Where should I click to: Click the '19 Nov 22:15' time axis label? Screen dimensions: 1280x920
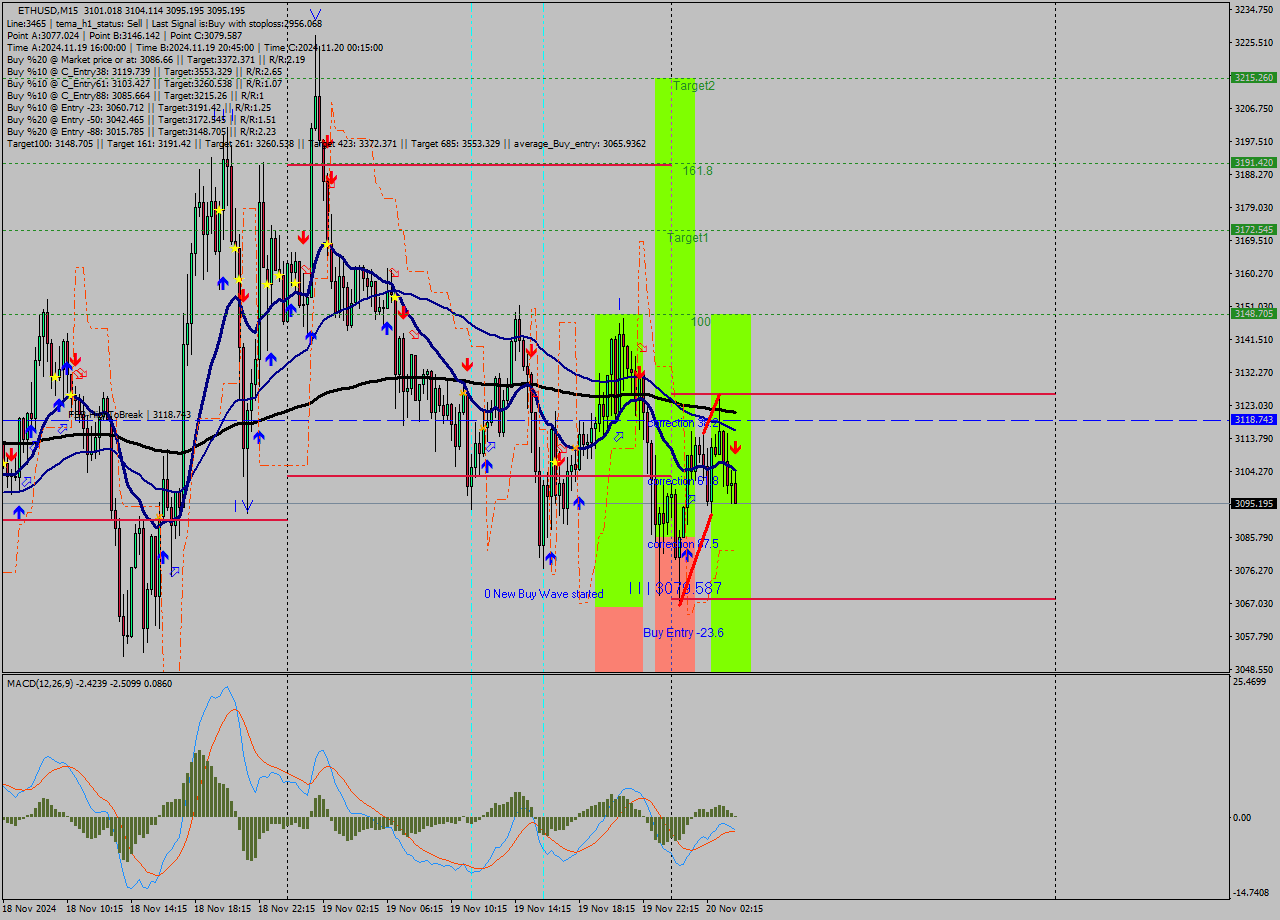tap(671, 909)
